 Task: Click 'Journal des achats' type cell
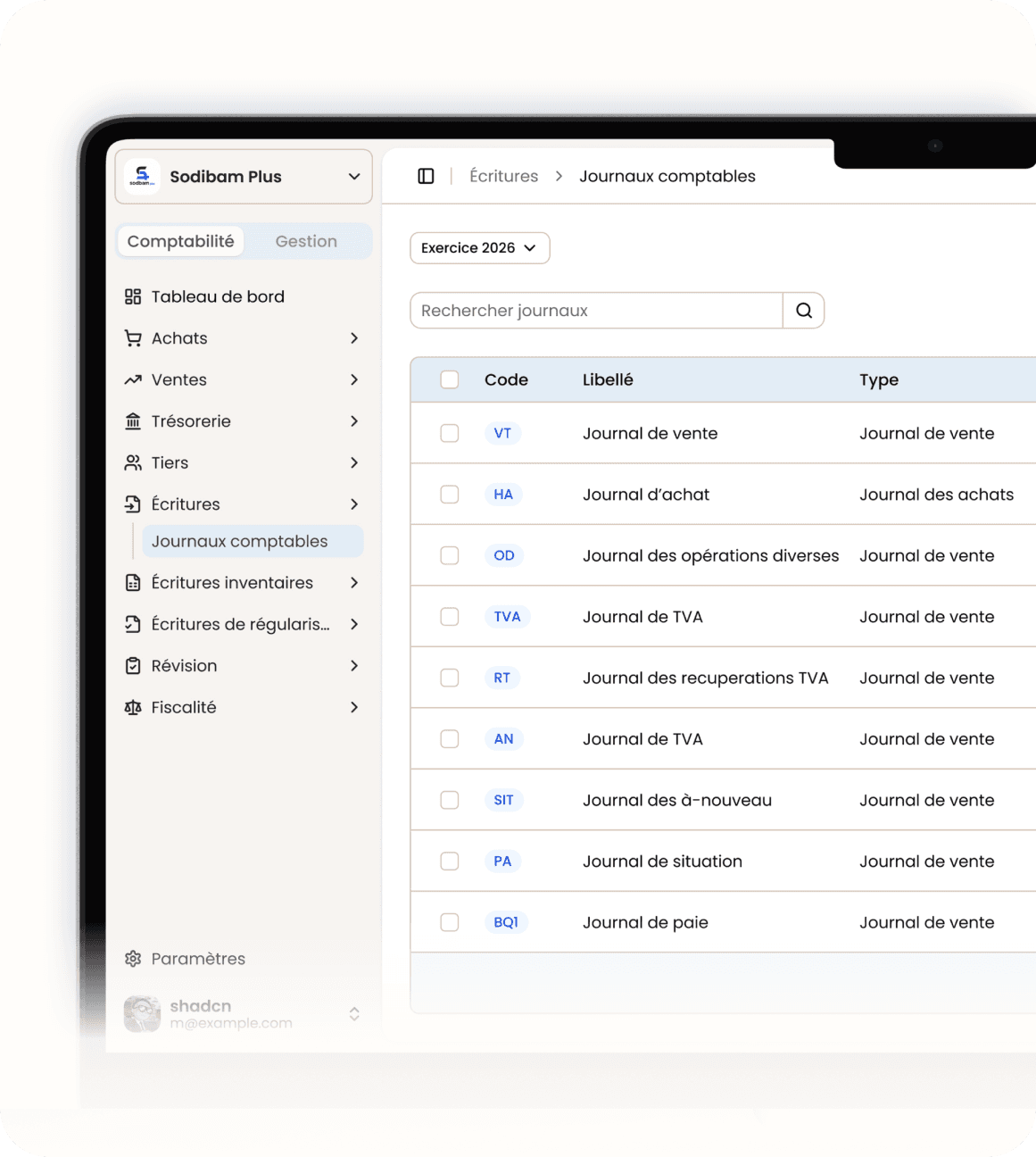point(937,495)
